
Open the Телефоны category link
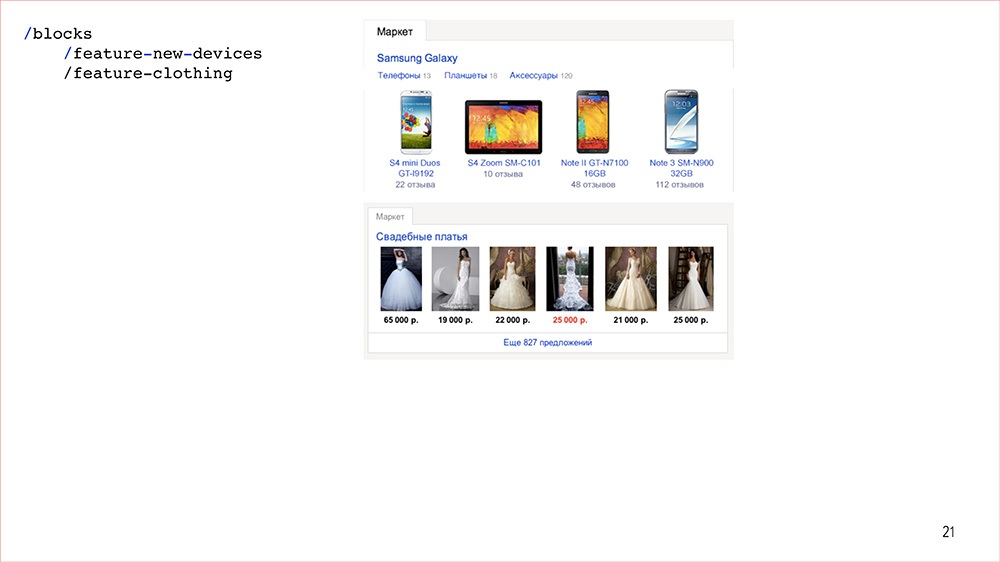[399, 75]
